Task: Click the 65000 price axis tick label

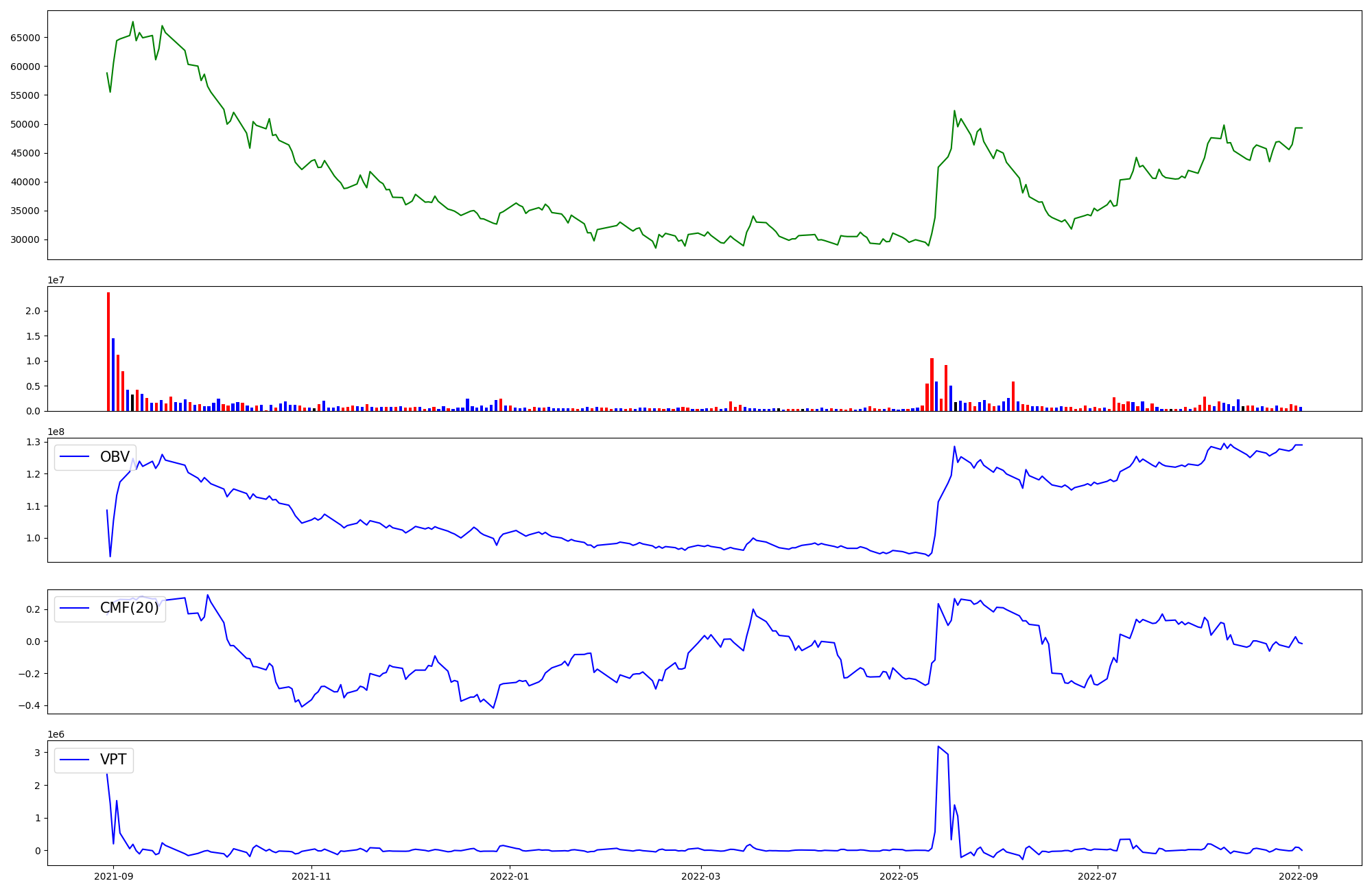Action: (x=25, y=38)
